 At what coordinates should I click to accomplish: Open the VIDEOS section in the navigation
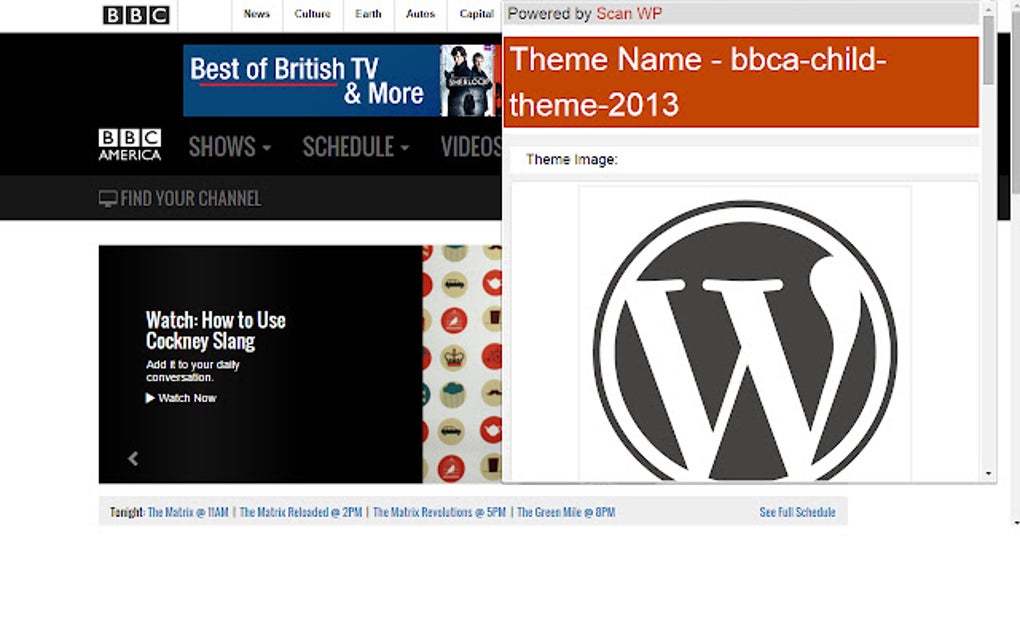coord(471,147)
